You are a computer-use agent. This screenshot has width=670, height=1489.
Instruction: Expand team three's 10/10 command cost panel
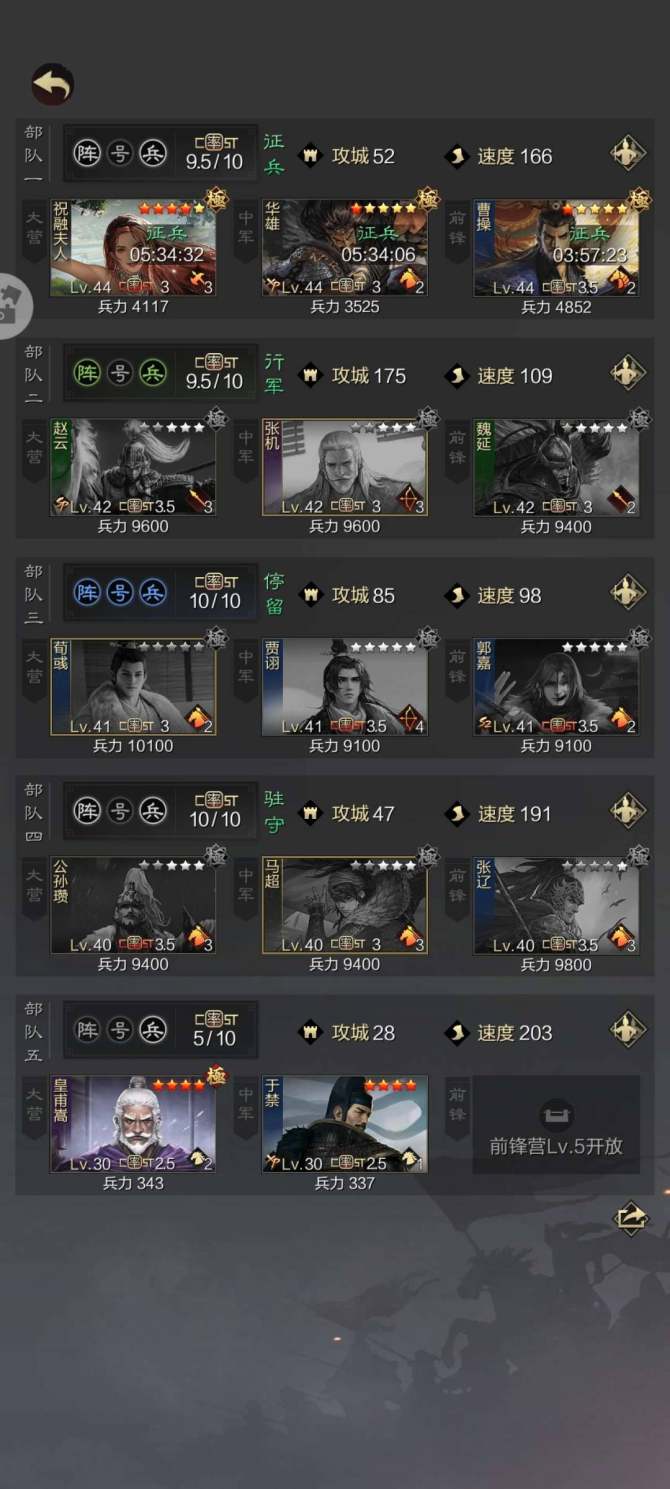(x=215, y=591)
